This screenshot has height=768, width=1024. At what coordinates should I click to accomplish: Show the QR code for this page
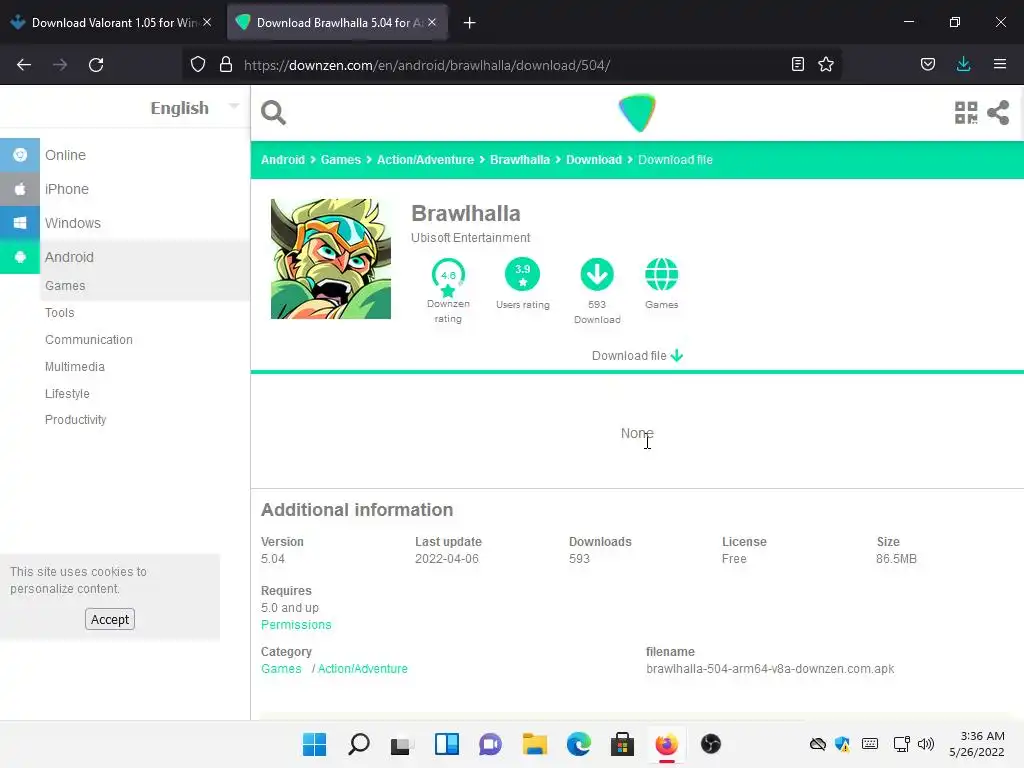tap(966, 112)
